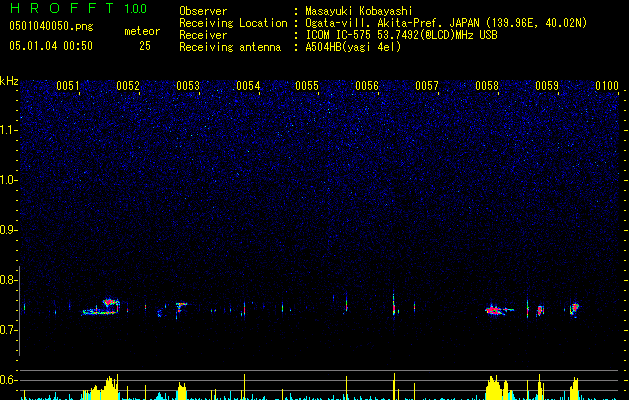The width and height of the screenshot is (629, 400).
Task: Select the Ogata-vill. Akita-Pref. JAPAN location text
Action: click(x=446, y=23)
